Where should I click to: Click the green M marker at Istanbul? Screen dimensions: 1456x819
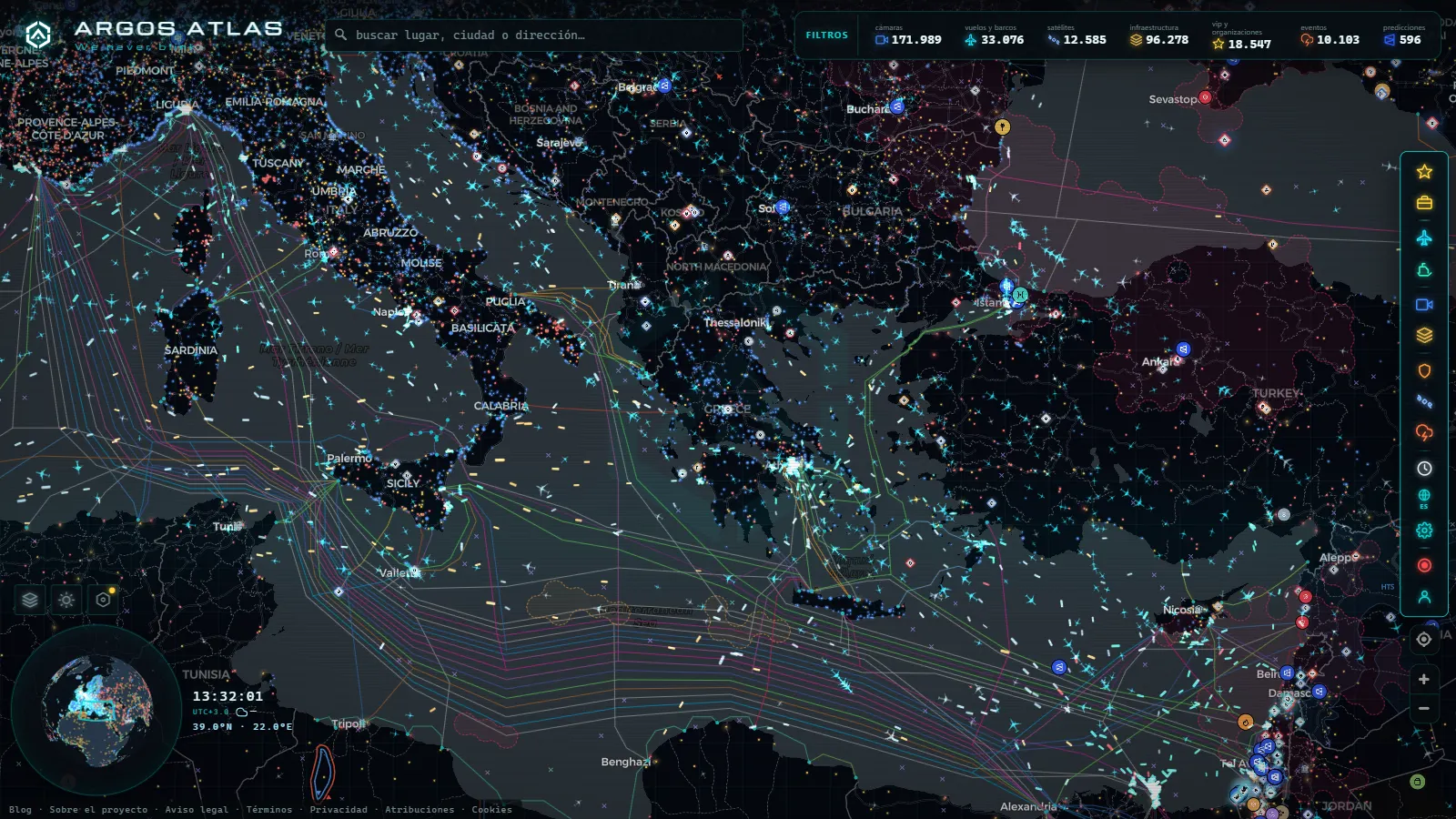click(1020, 295)
